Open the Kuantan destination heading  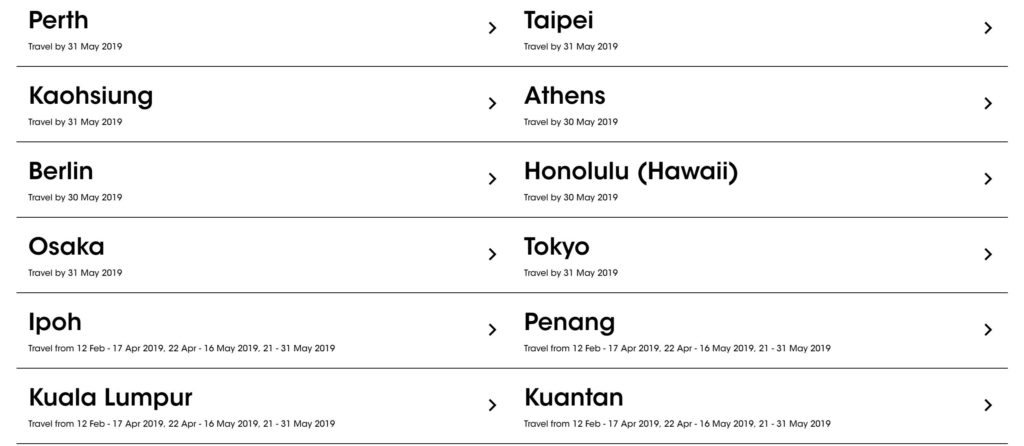pos(573,397)
